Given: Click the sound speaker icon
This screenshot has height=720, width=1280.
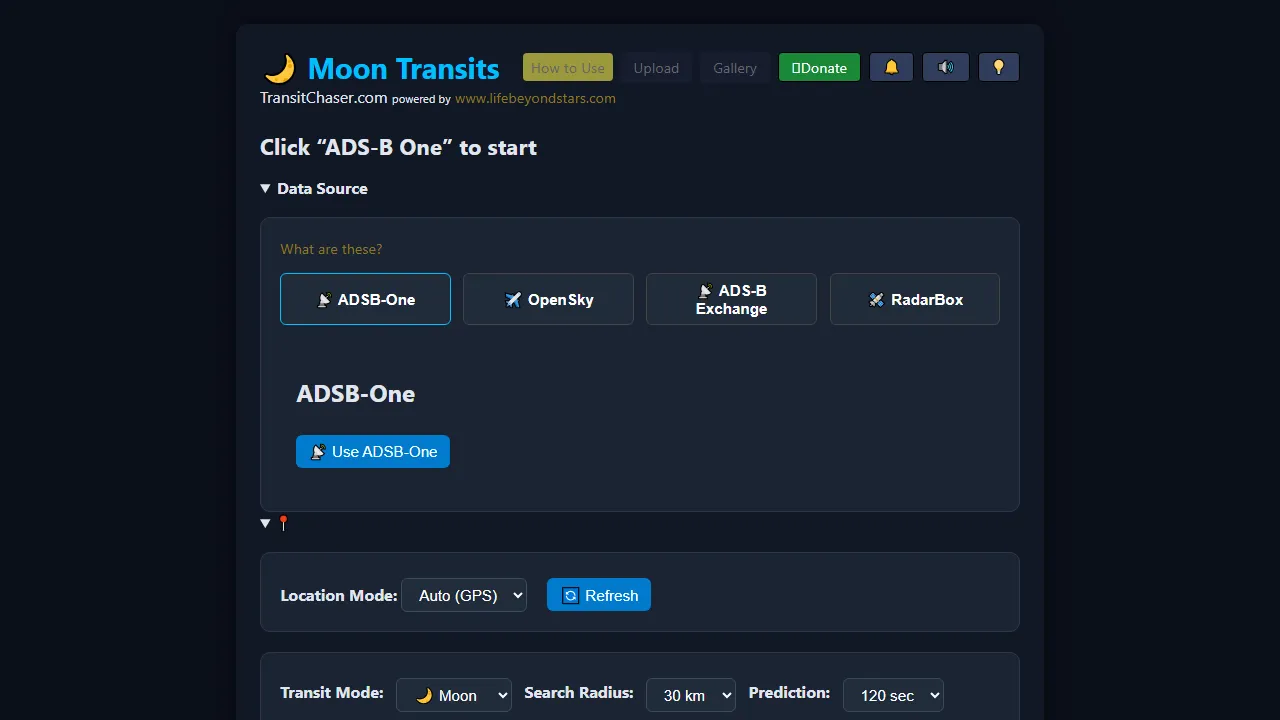Looking at the screenshot, I should (x=945, y=67).
